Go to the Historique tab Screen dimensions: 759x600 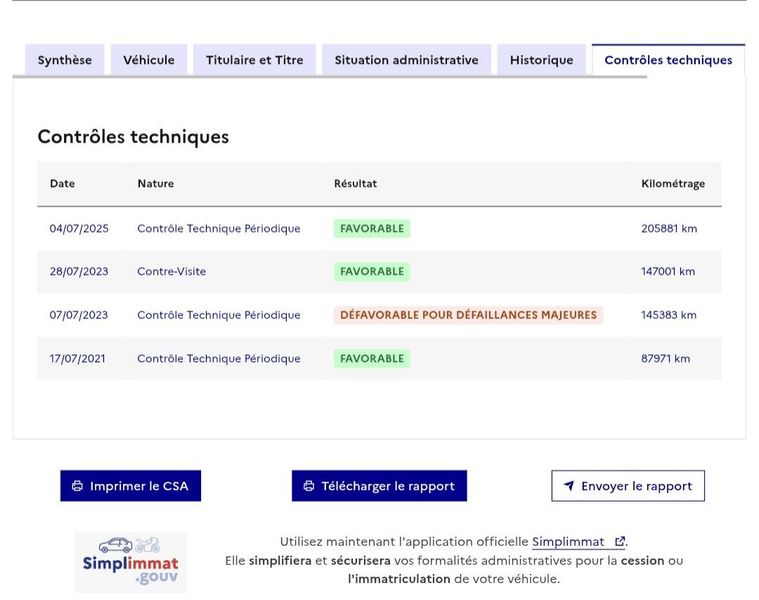pos(541,60)
